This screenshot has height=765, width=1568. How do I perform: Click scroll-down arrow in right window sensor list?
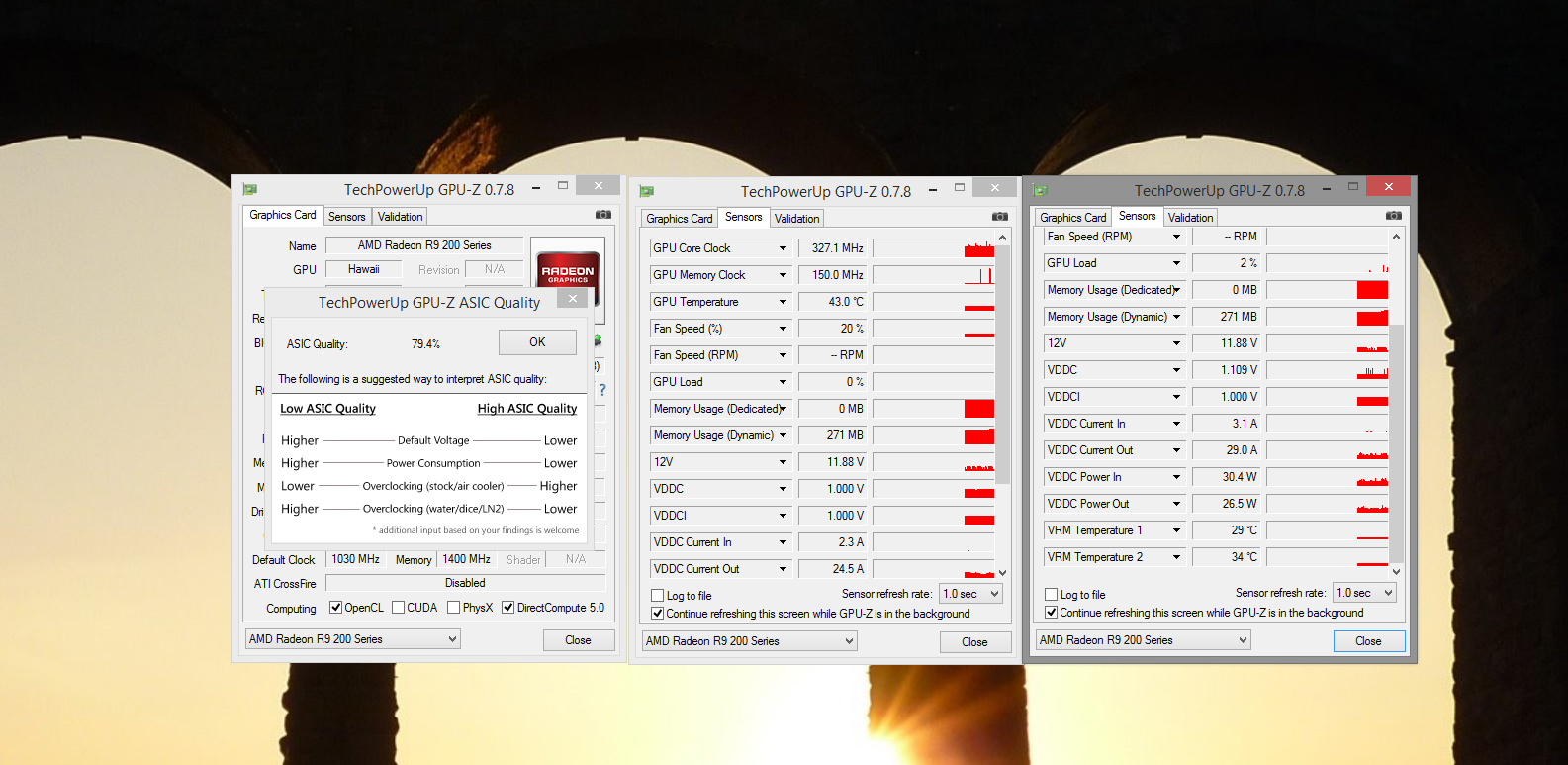tap(1396, 571)
